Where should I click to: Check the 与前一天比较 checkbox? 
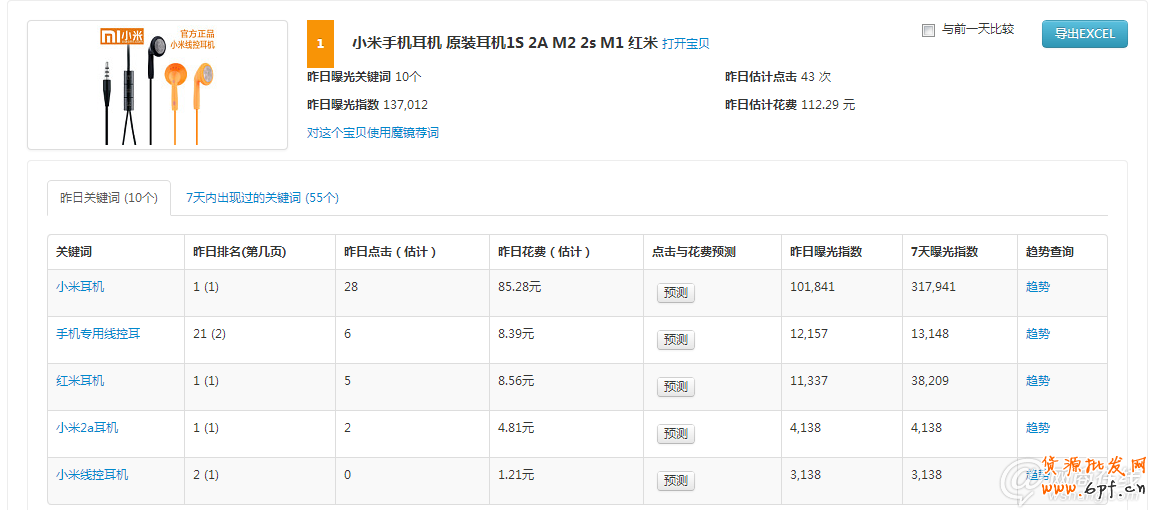tap(928, 30)
